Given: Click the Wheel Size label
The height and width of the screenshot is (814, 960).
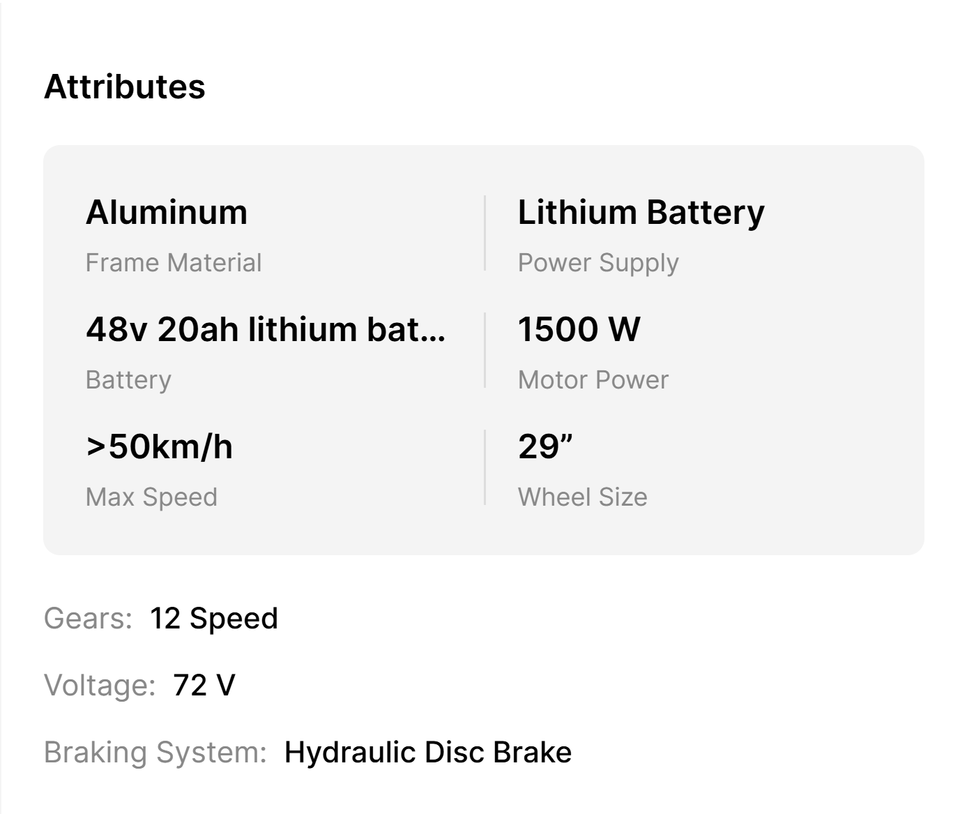Looking at the screenshot, I should point(582,497).
